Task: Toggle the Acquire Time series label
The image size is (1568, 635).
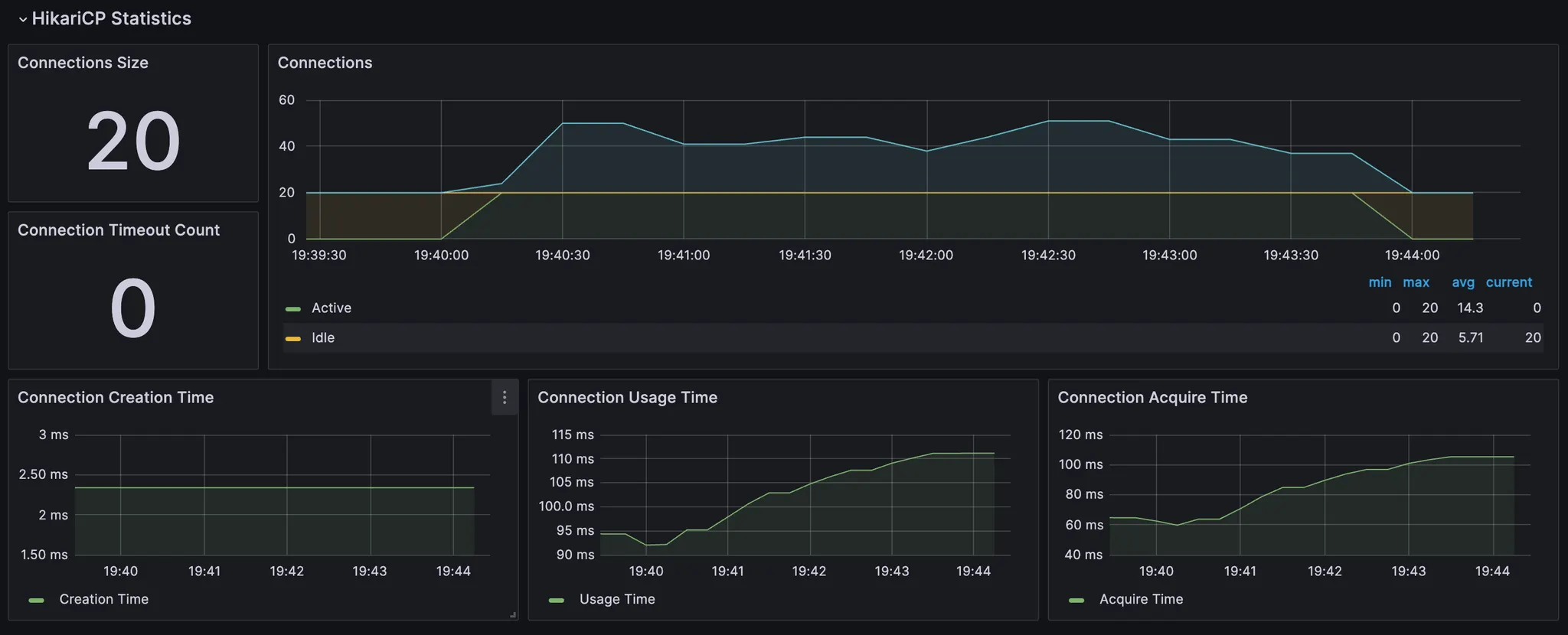Action: (1141, 600)
